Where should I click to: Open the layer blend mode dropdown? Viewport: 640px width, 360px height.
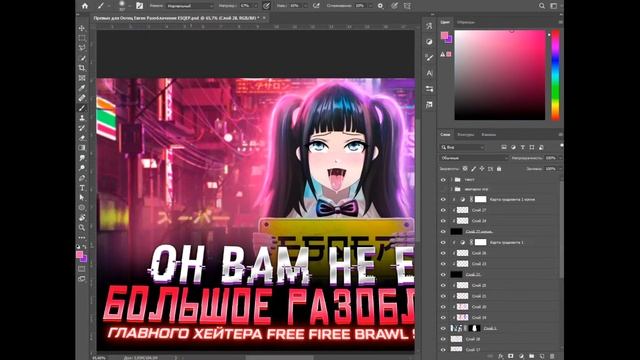pos(474,158)
